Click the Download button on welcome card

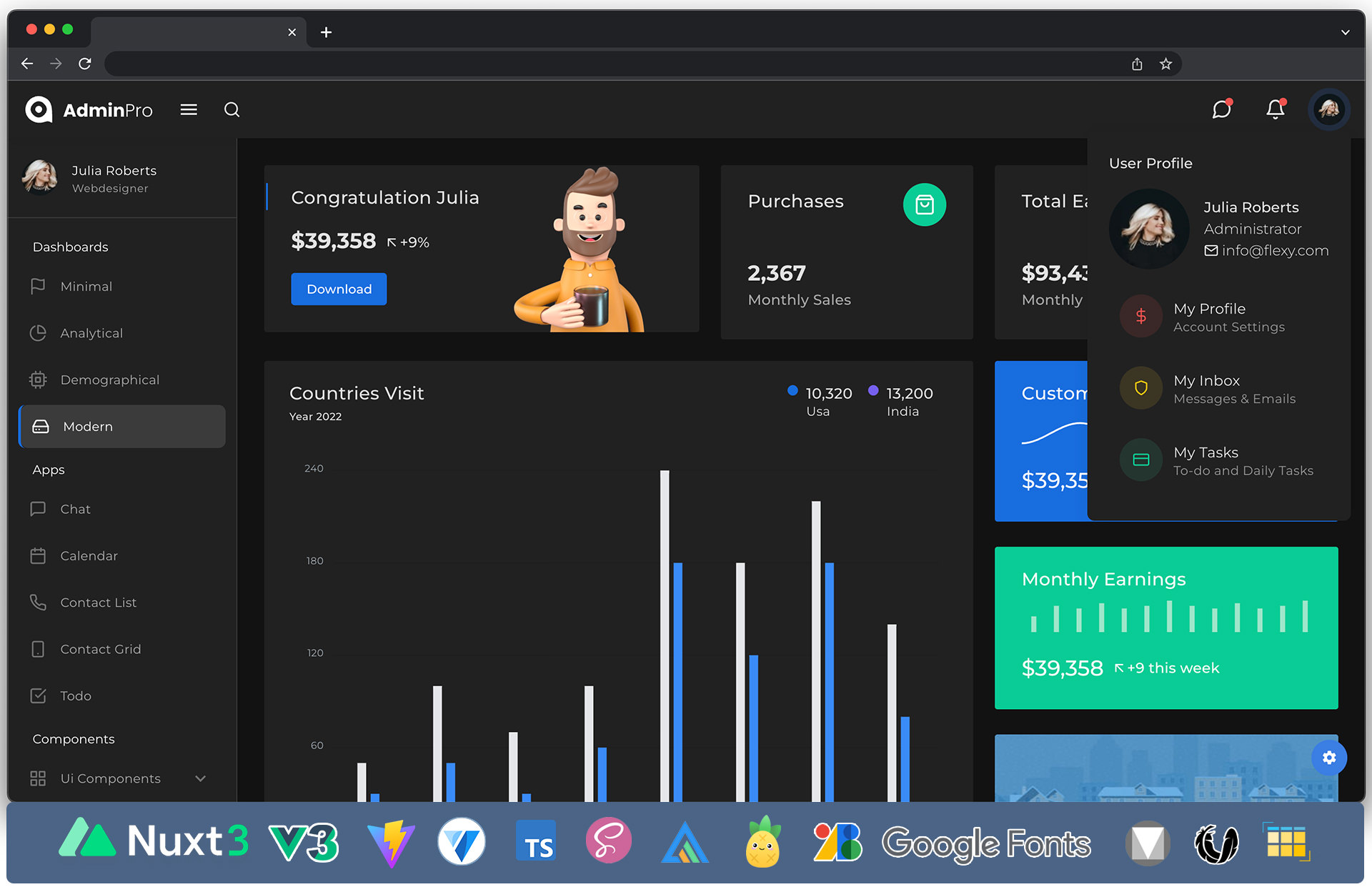[x=339, y=289]
